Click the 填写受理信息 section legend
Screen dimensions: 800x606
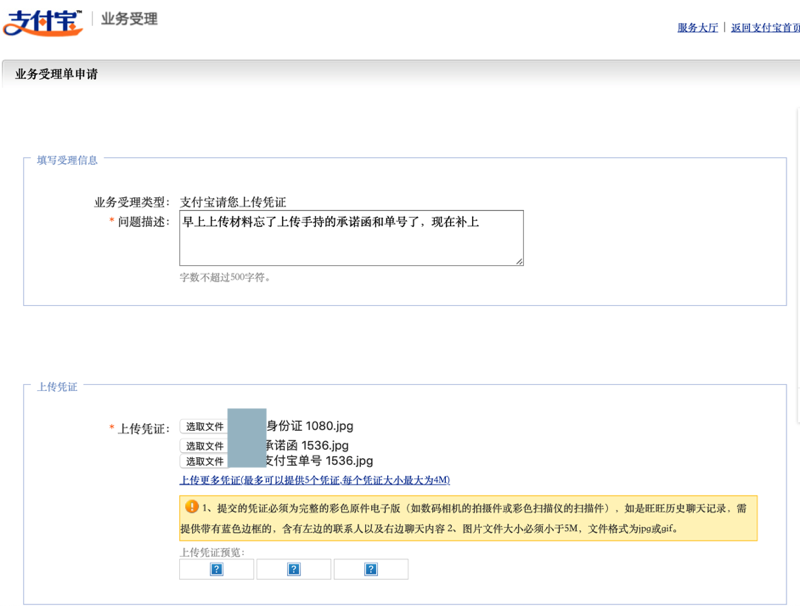tap(67, 160)
